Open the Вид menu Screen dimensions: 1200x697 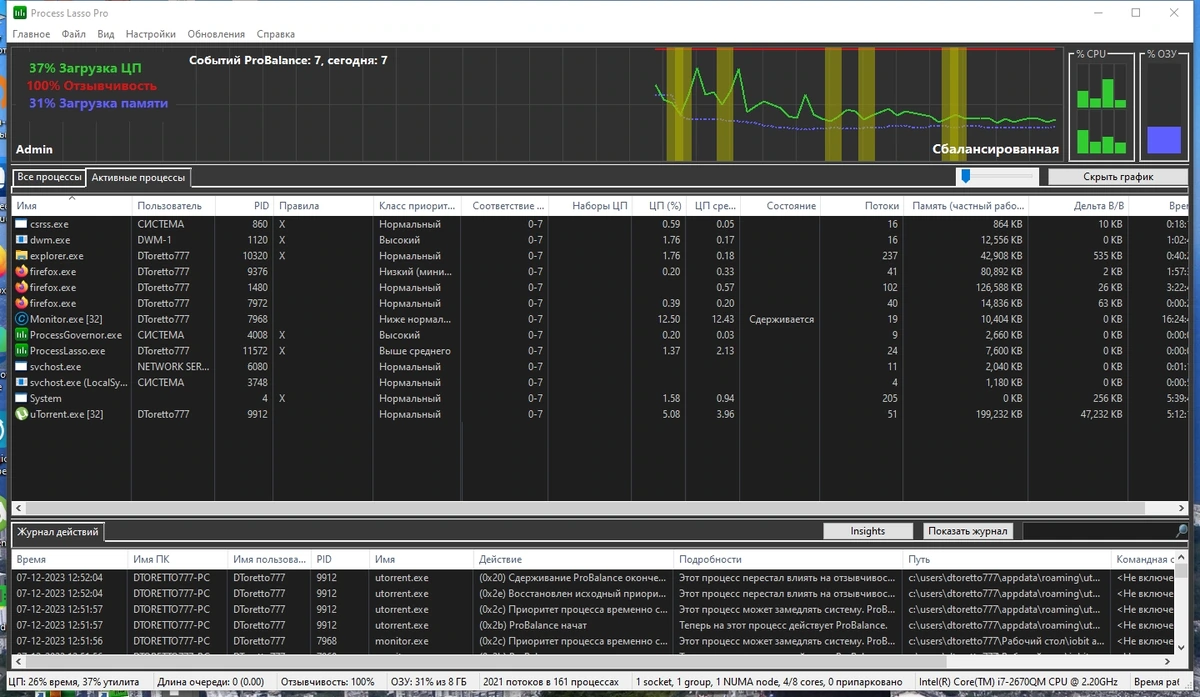tap(106, 34)
